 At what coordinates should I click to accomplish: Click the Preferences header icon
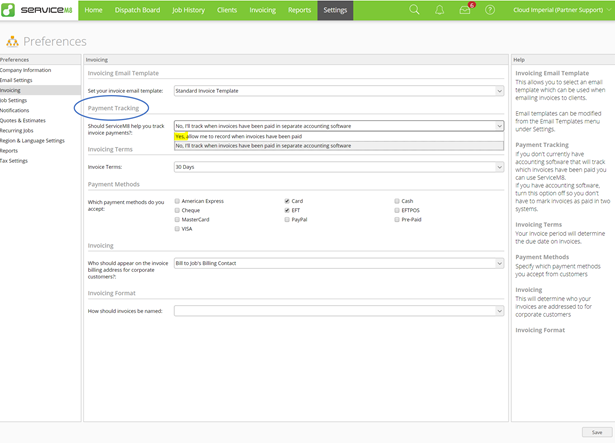tap(12, 42)
